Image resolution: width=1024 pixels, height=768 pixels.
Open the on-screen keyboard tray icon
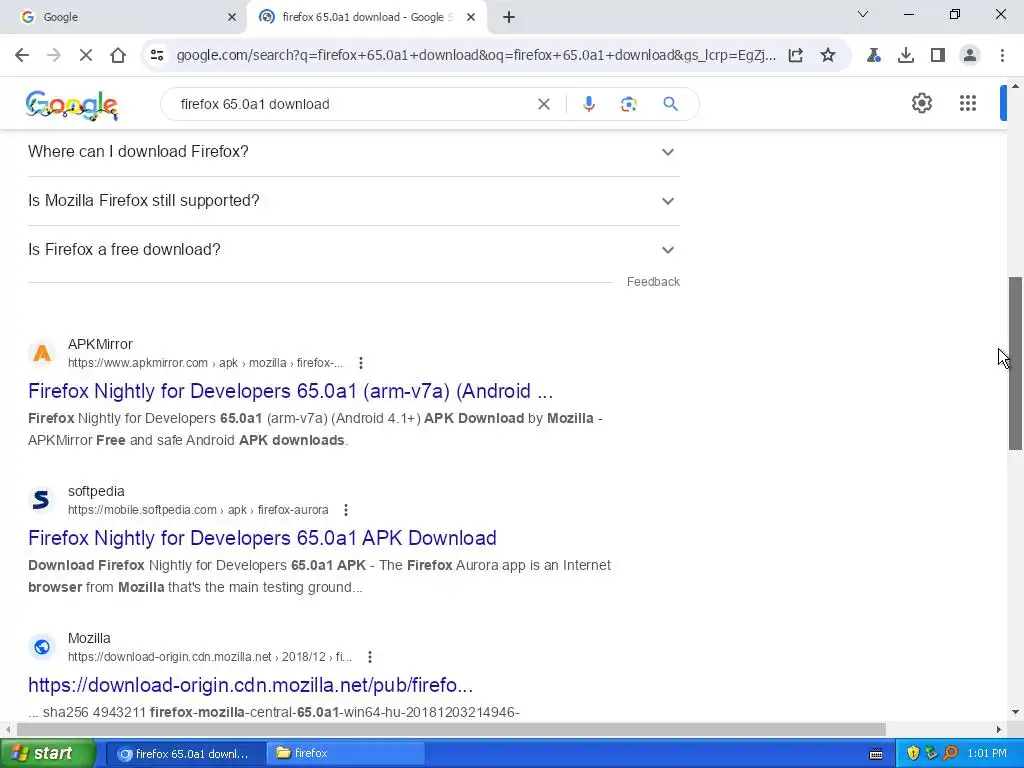(x=876, y=754)
